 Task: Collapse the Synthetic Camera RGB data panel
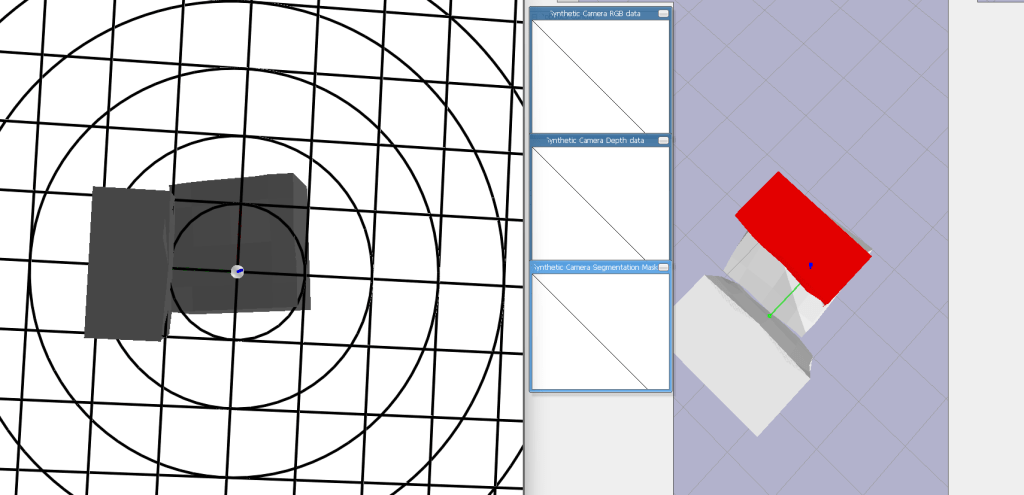[663, 13]
